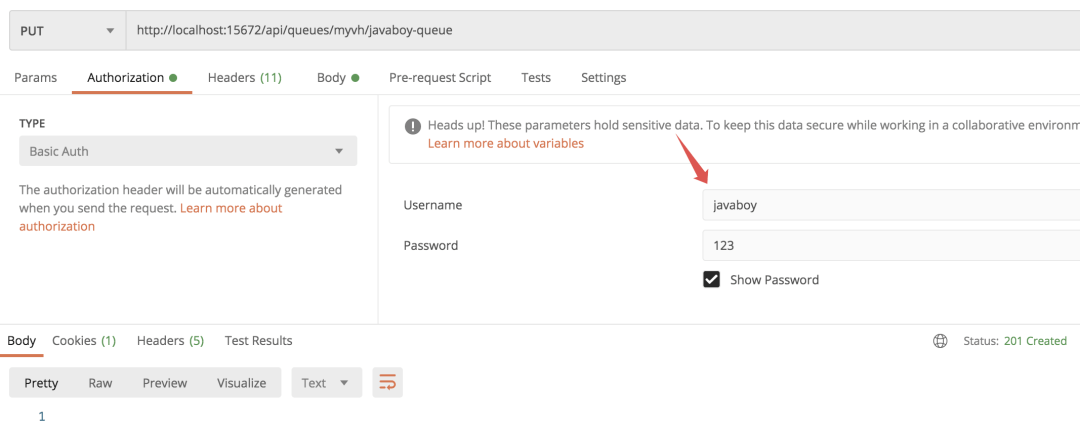Image resolution: width=1080 pixels, height=433 pixels.
Task: Toggle the wrap lines icon button
Action: [x=388, y=383]
